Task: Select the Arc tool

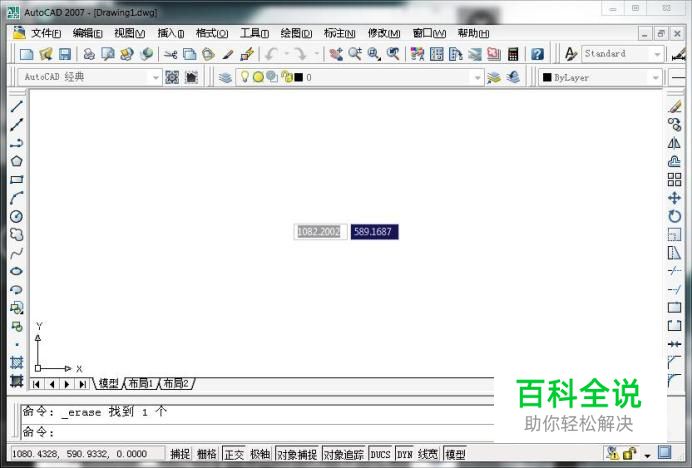Action: [17, 198]
